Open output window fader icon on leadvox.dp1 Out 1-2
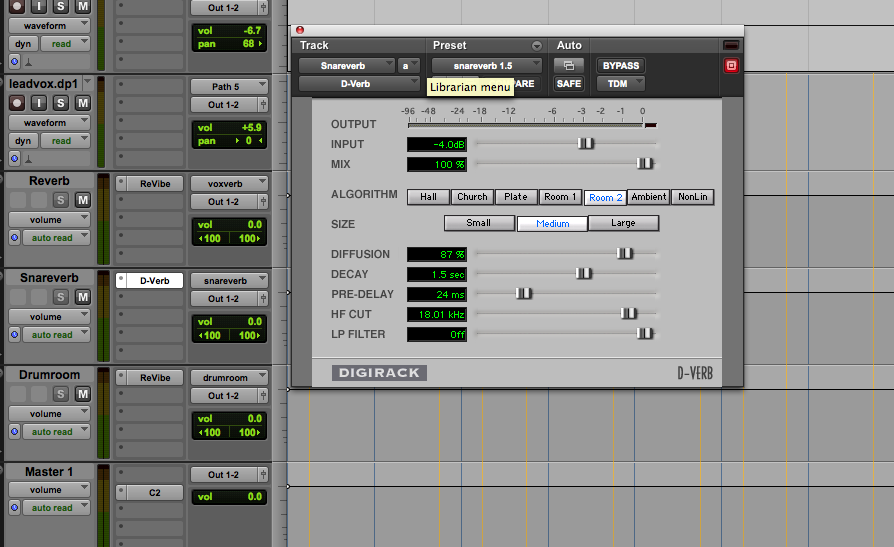This screenshot has height=547, width=894. tap(263, 104)
